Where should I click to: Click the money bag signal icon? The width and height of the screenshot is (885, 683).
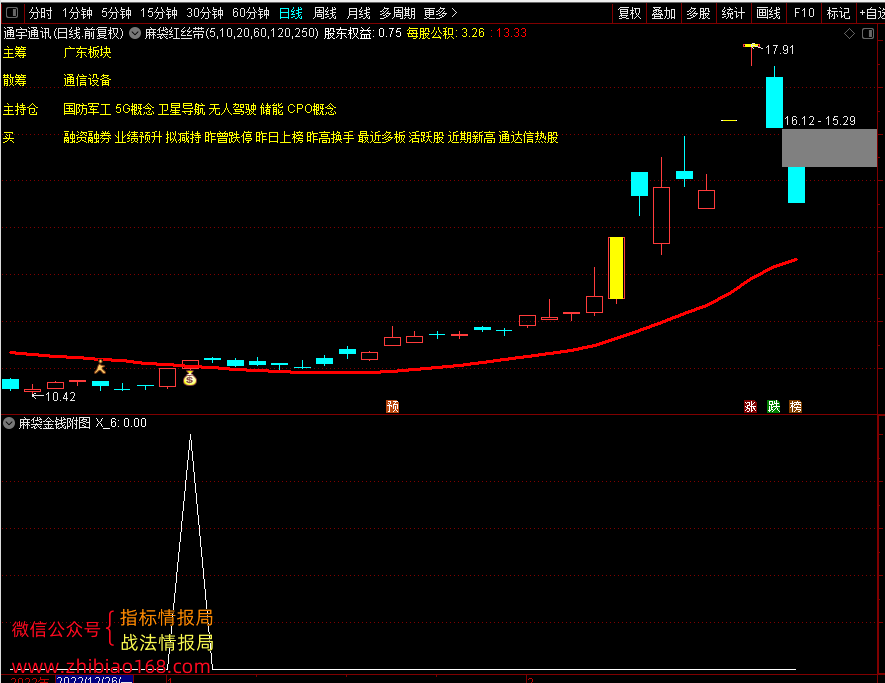190,378
